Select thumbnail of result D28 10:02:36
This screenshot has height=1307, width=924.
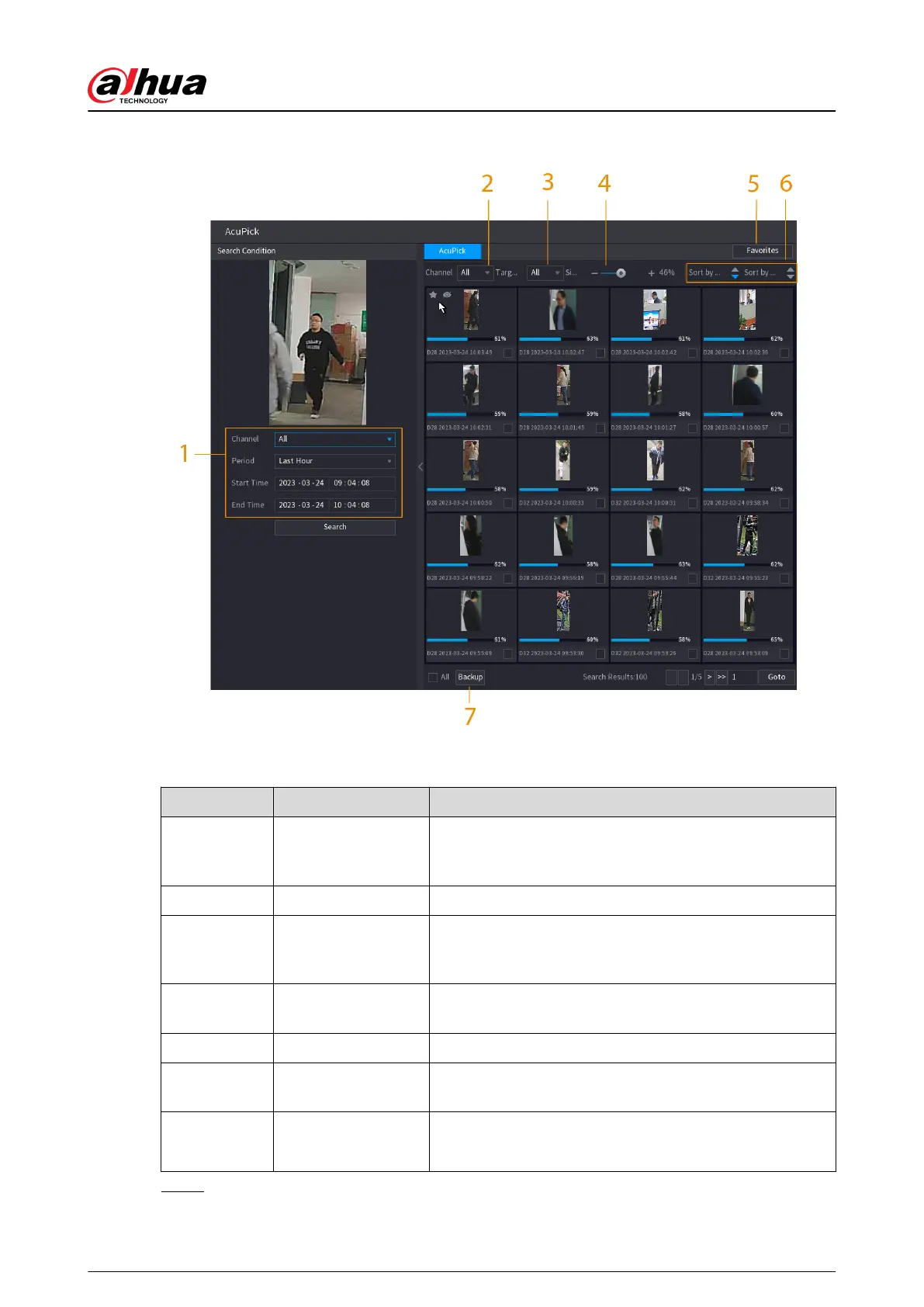click(x=747, y=310)
